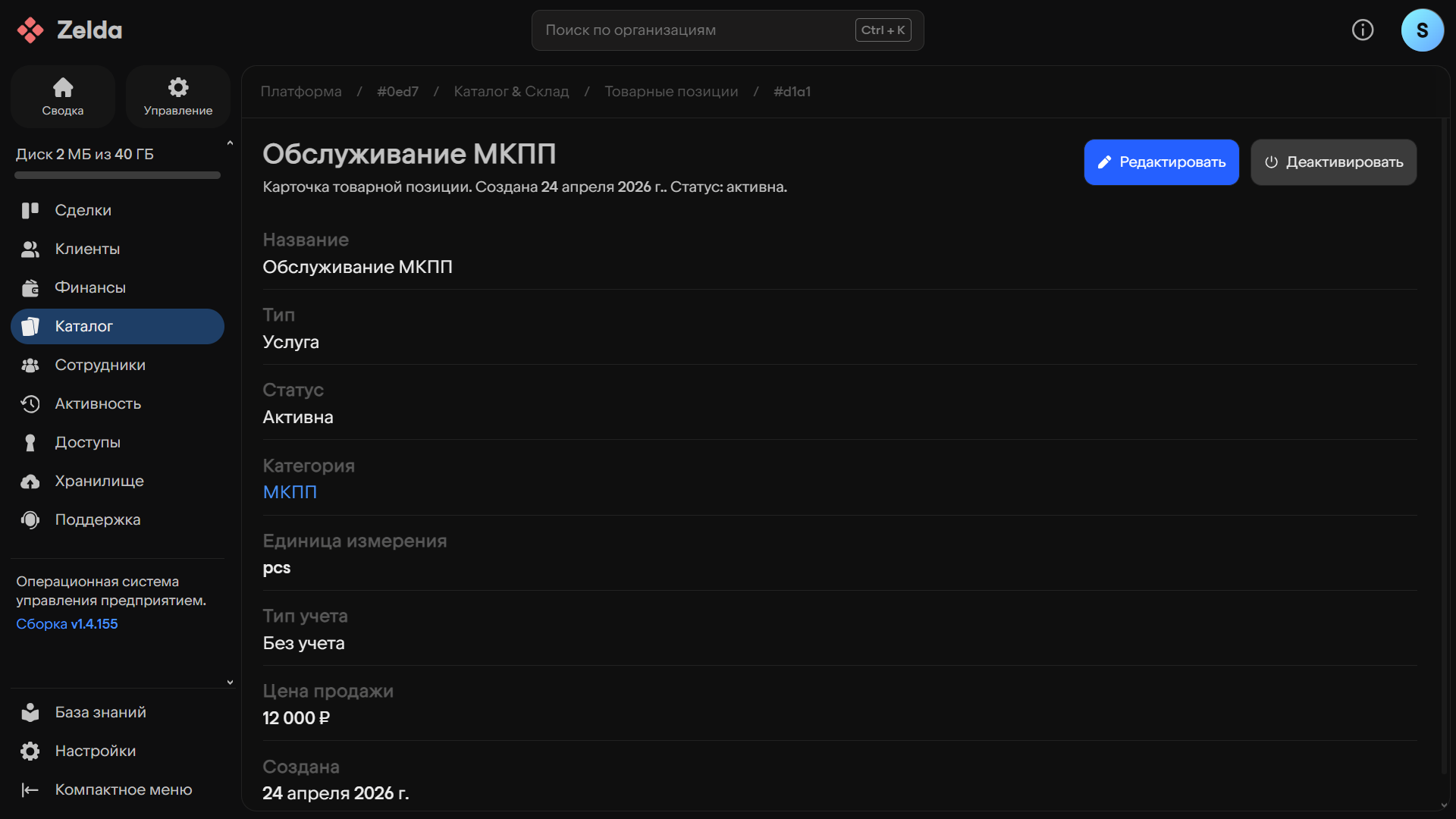This screenshot has width=1456, height=819.
Task: Open Хранилище cloud storage
Action: [x=99, y=481]
